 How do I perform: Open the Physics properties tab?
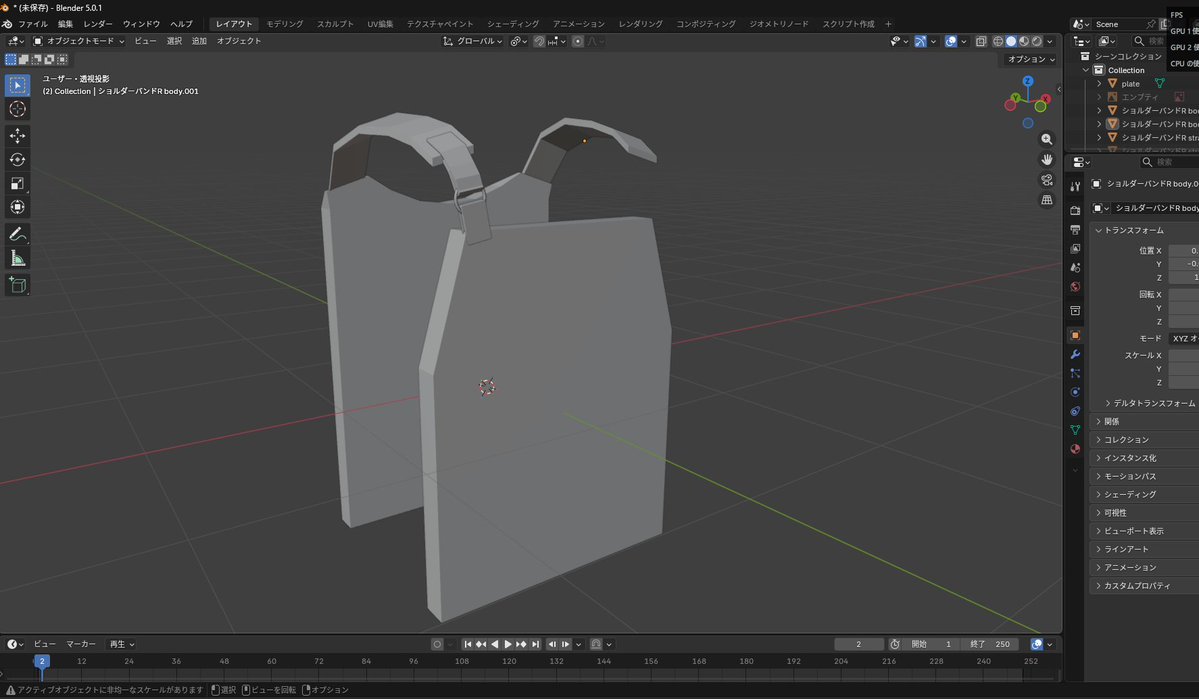1075,392
